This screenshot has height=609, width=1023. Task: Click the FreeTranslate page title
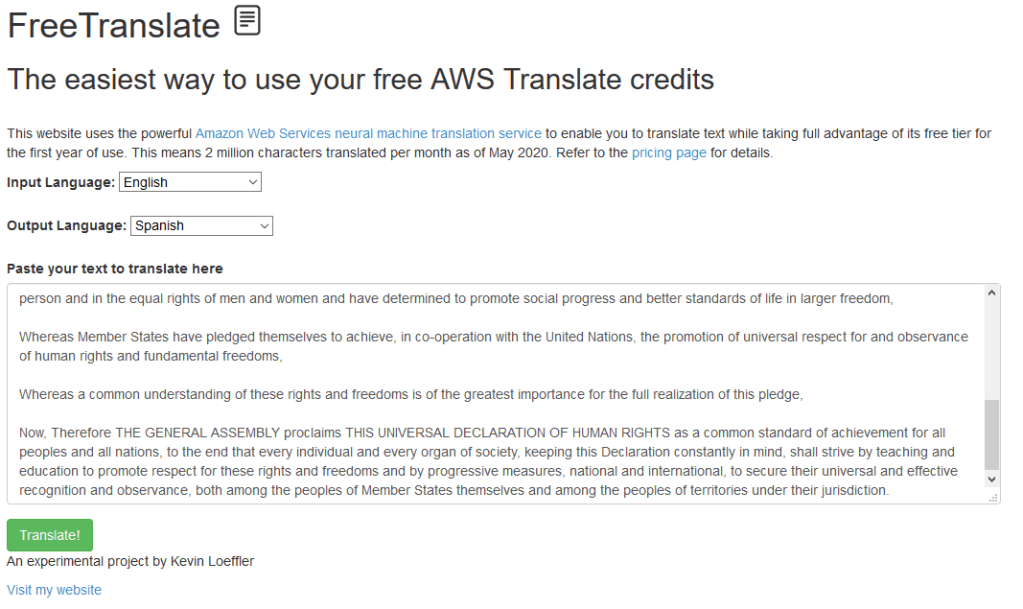coord(113,25)
